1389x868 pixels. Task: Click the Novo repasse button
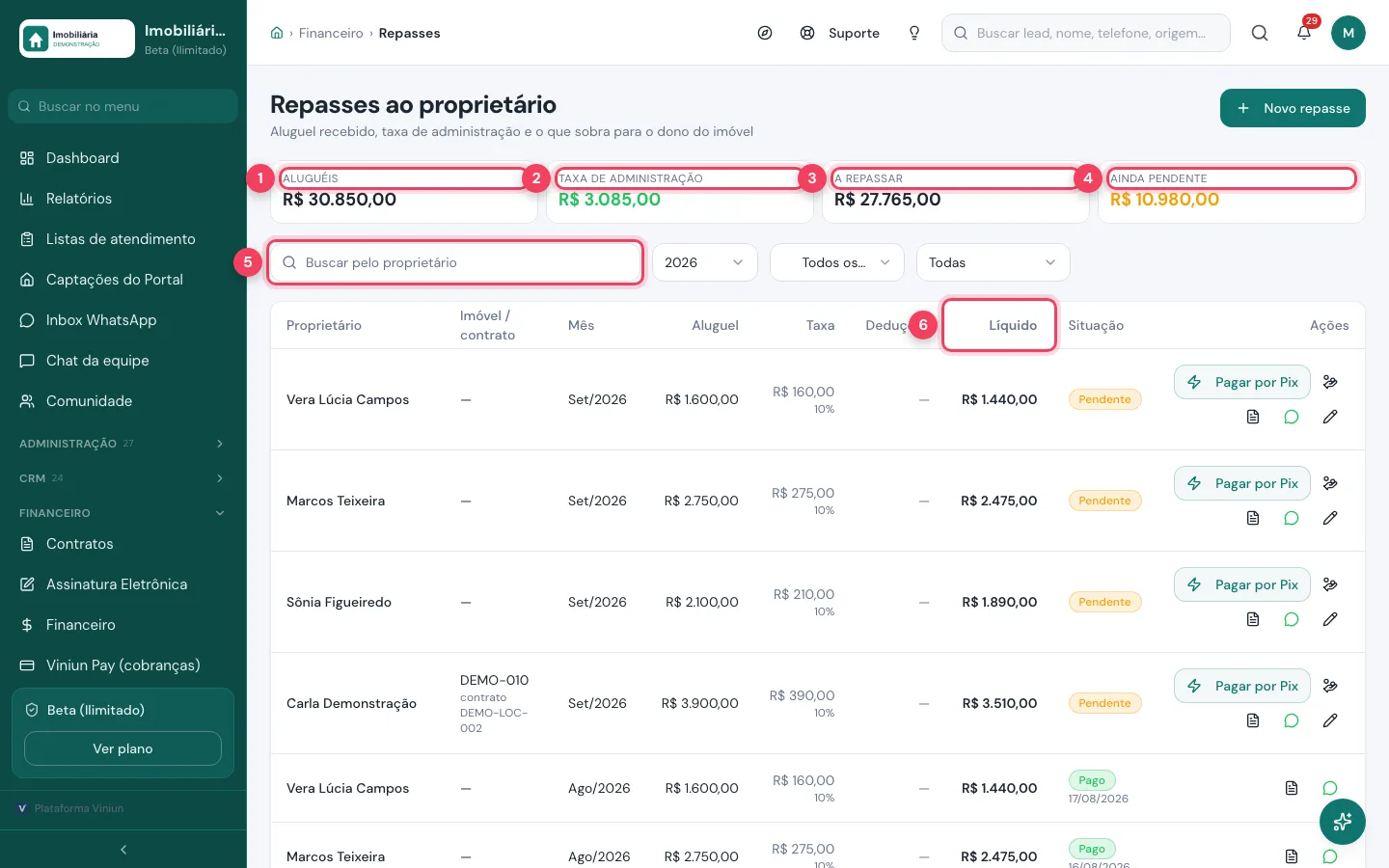[x=1293, y=108]
